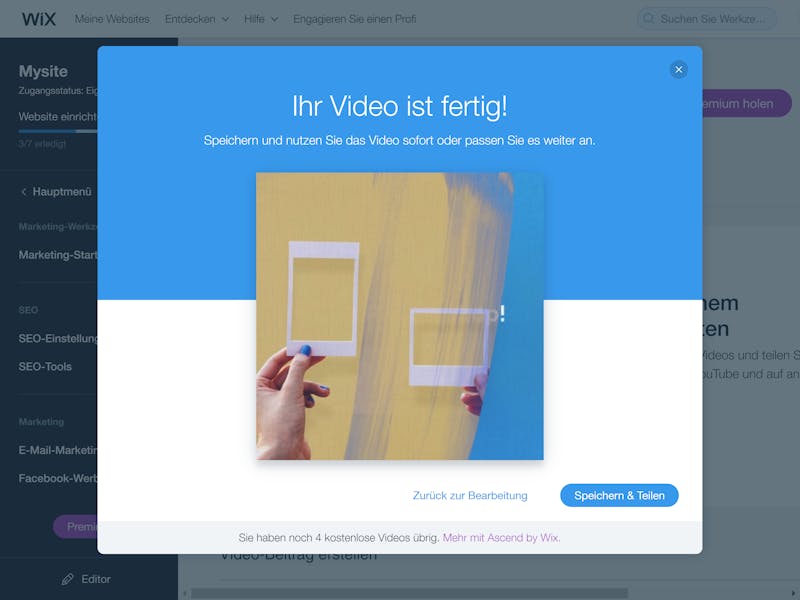
Task: Open Meine Websites
Action: tap(112, 19)
